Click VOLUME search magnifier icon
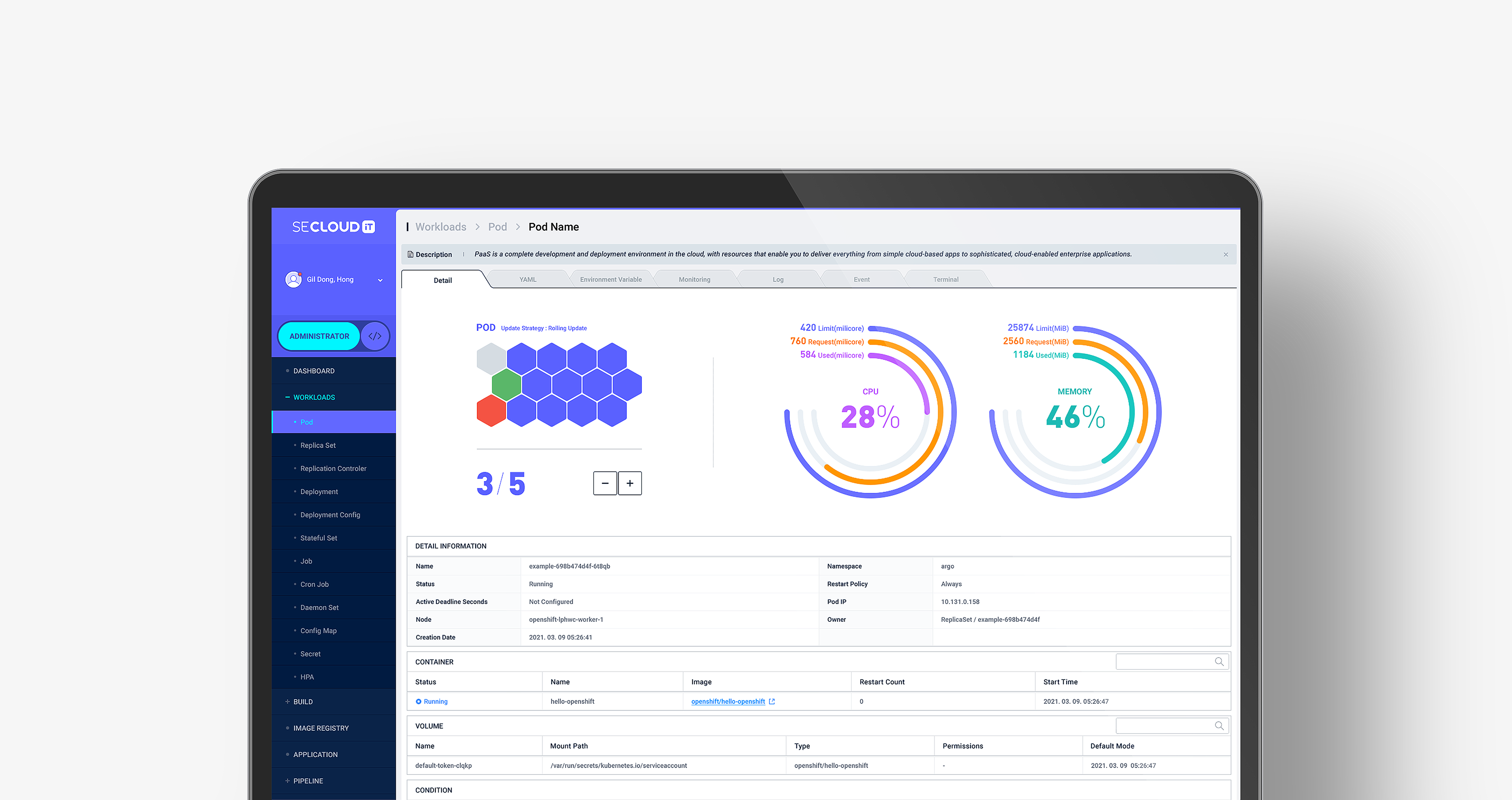1512x800 pixels. [1219, 726]
